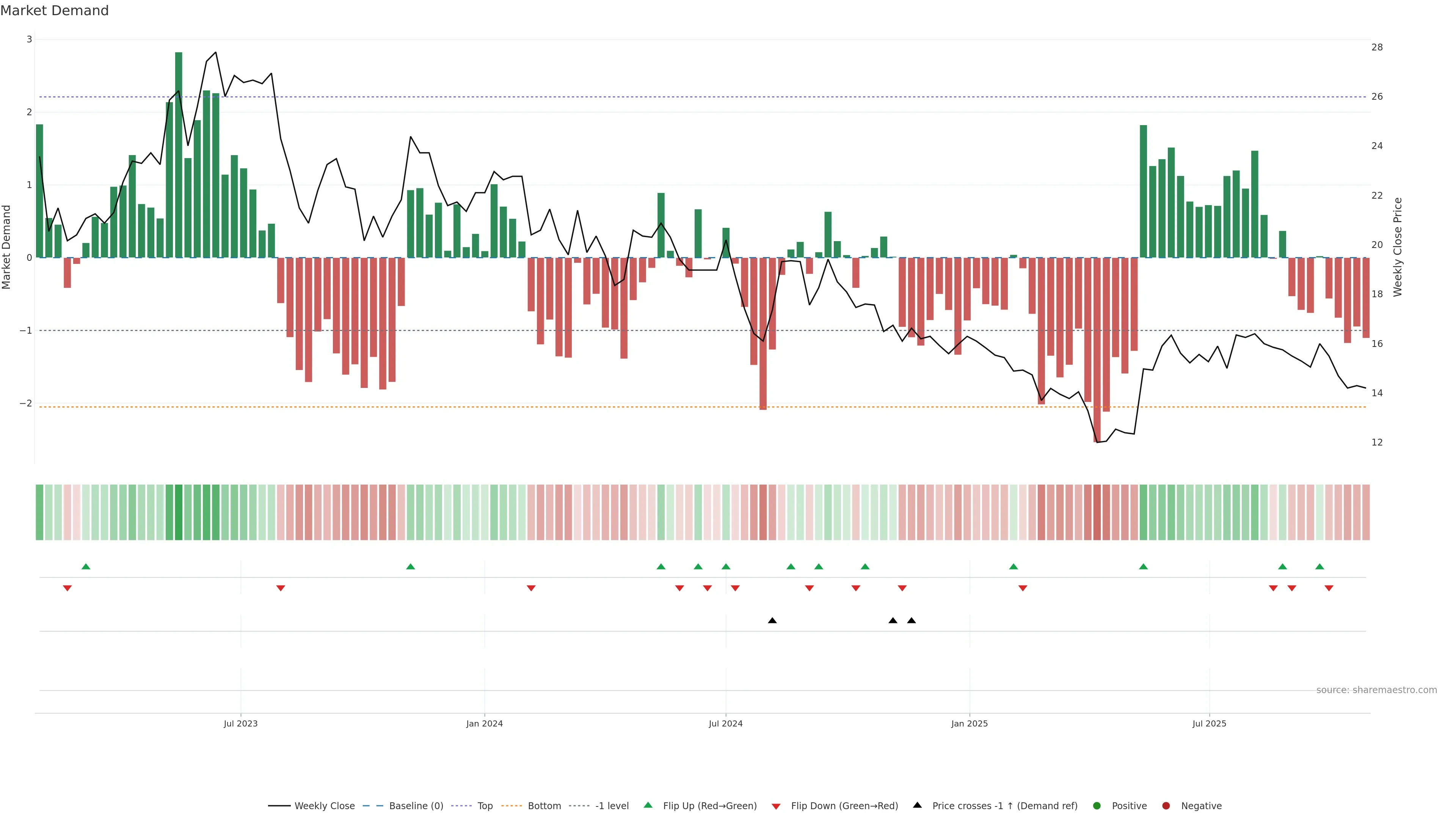Click green flip-up triangle just right of Jul 2023 gridline
1456x819 pixels.
pyautogui.click(x=410, y=567)
